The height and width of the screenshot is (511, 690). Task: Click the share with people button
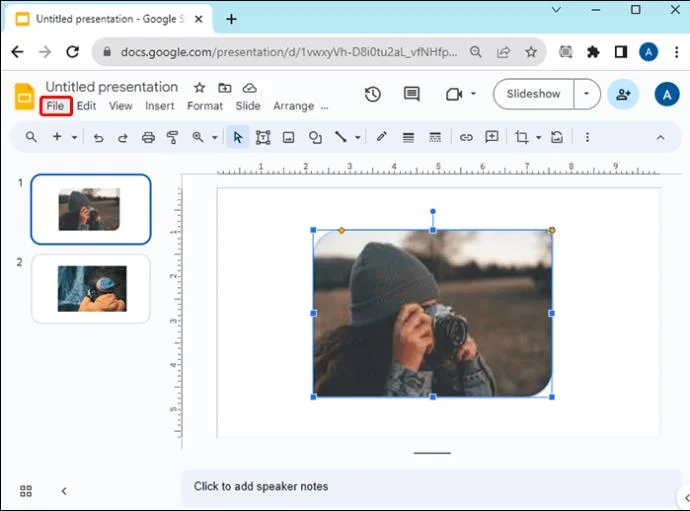pos(623,94)
